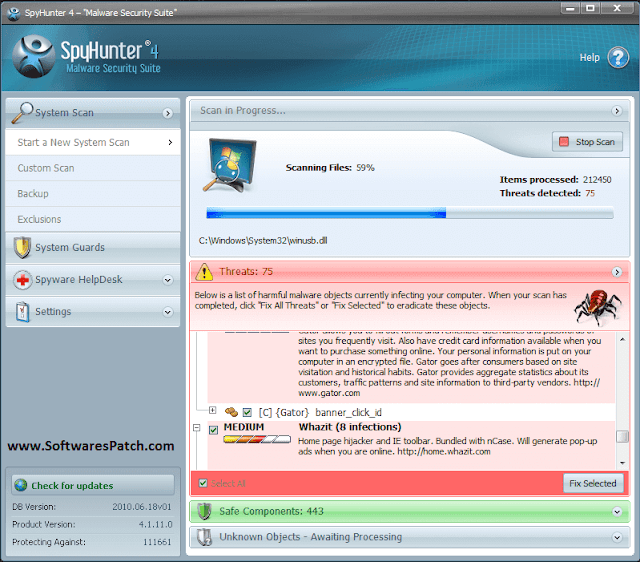
Task: Click the Items processed 212450 value
Action: click(597, 180)
